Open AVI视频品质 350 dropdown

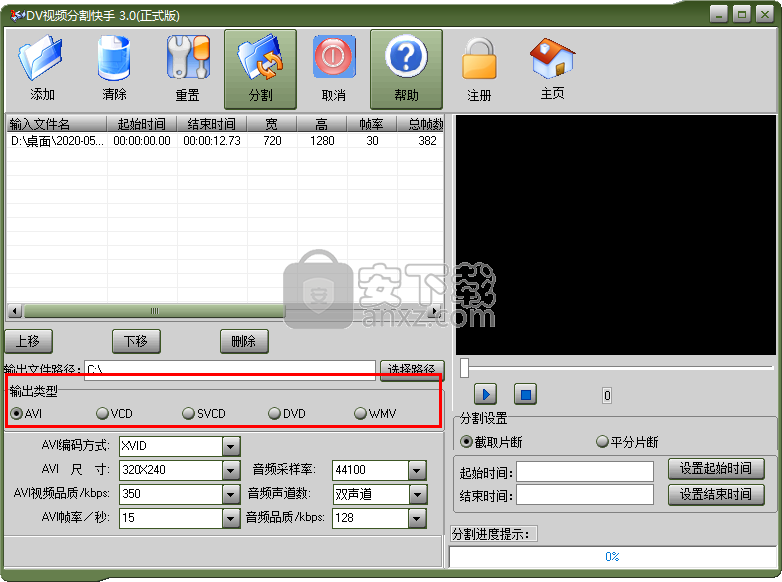coord(231,494)
